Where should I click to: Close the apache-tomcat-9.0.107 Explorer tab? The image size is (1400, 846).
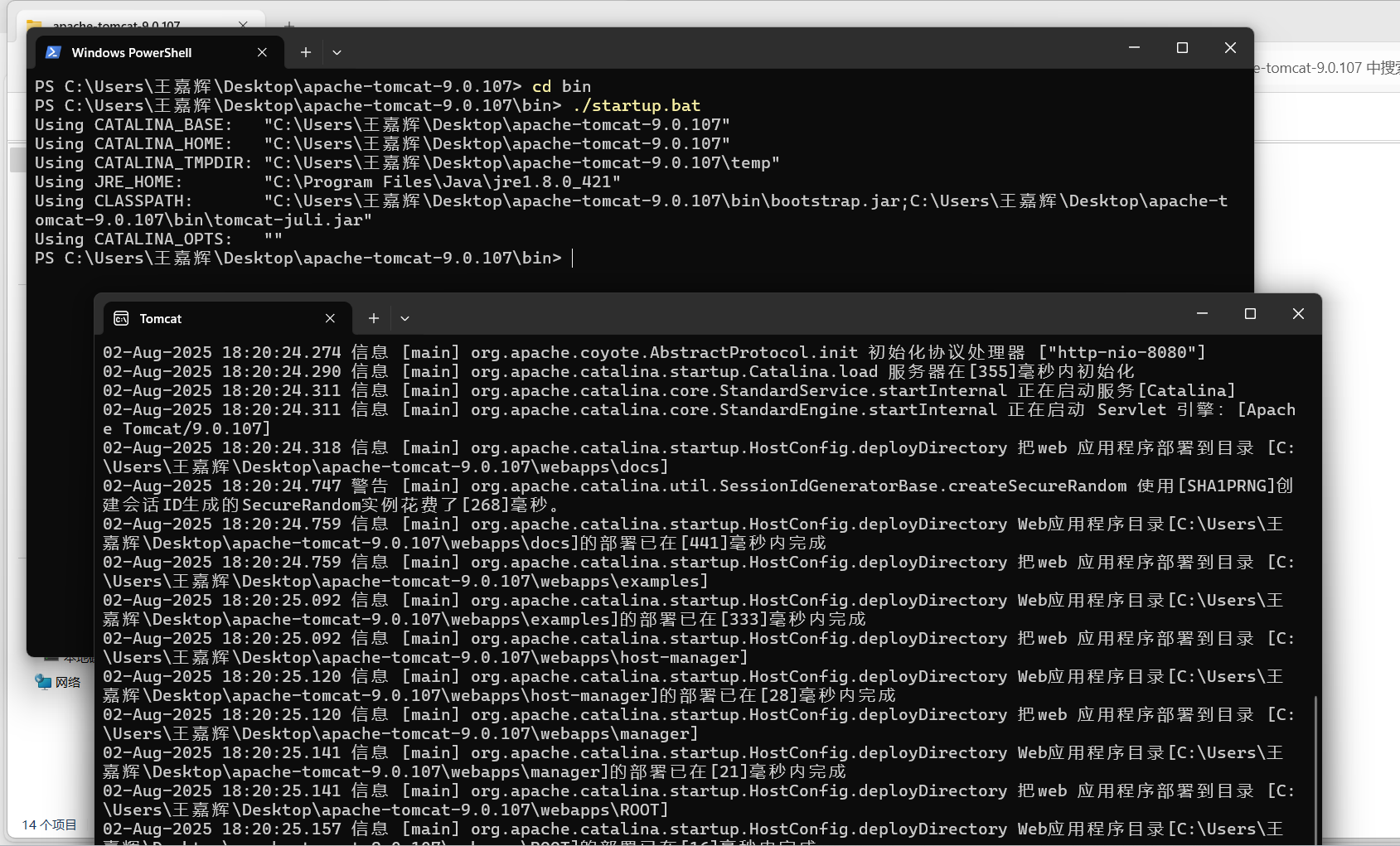pyautogui.click(x=243, y=24)
